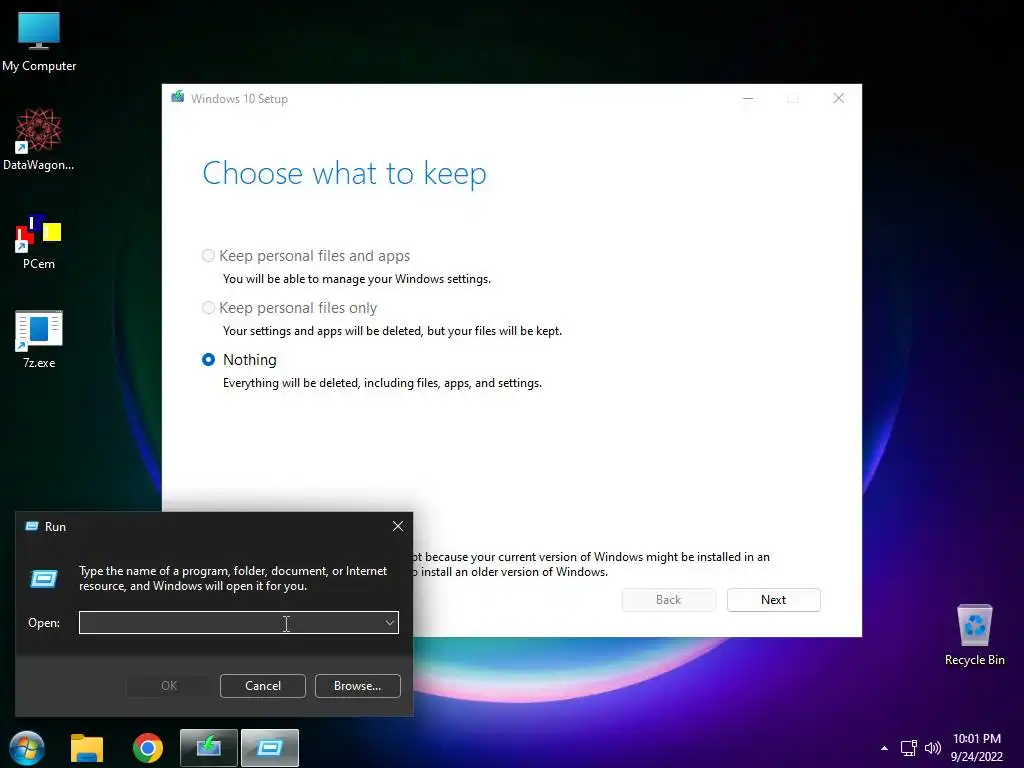Click the Run dialog description text
Viewport: 1024px width, 768px height.
coord(232,579)
